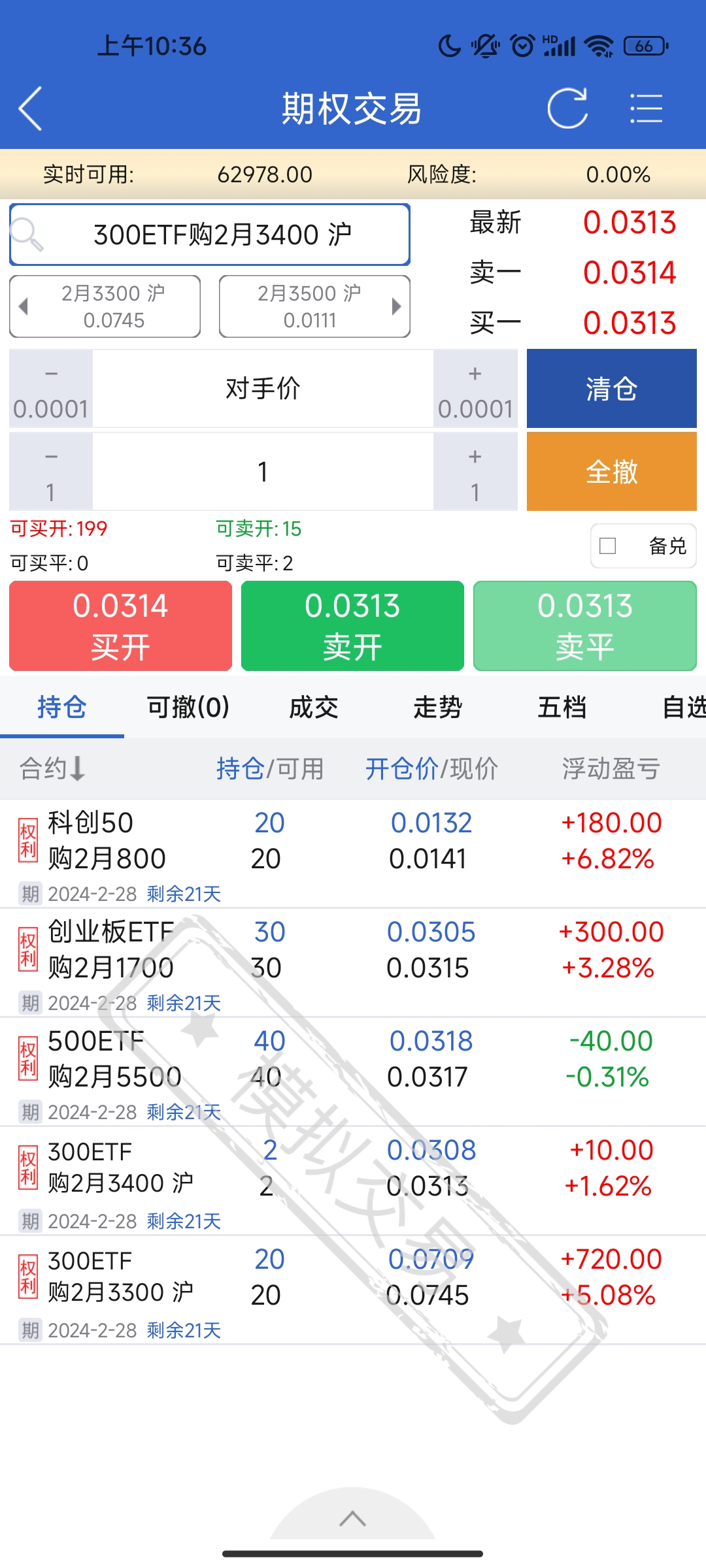Open the list menu icon
The width and height of the screenshot is (706, 1568).
coord(646,108)
